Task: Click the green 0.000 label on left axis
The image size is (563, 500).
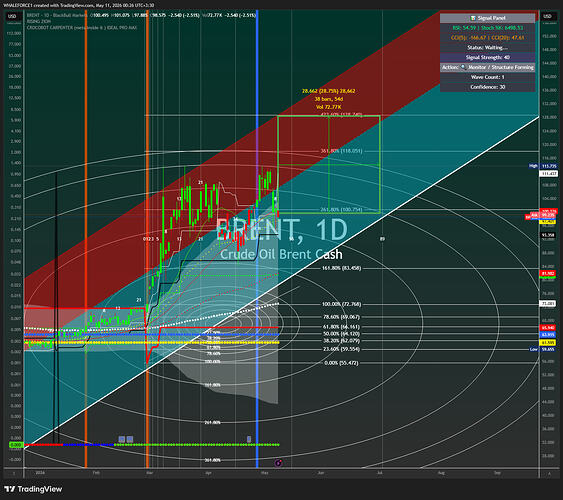Action: point(16,445)
